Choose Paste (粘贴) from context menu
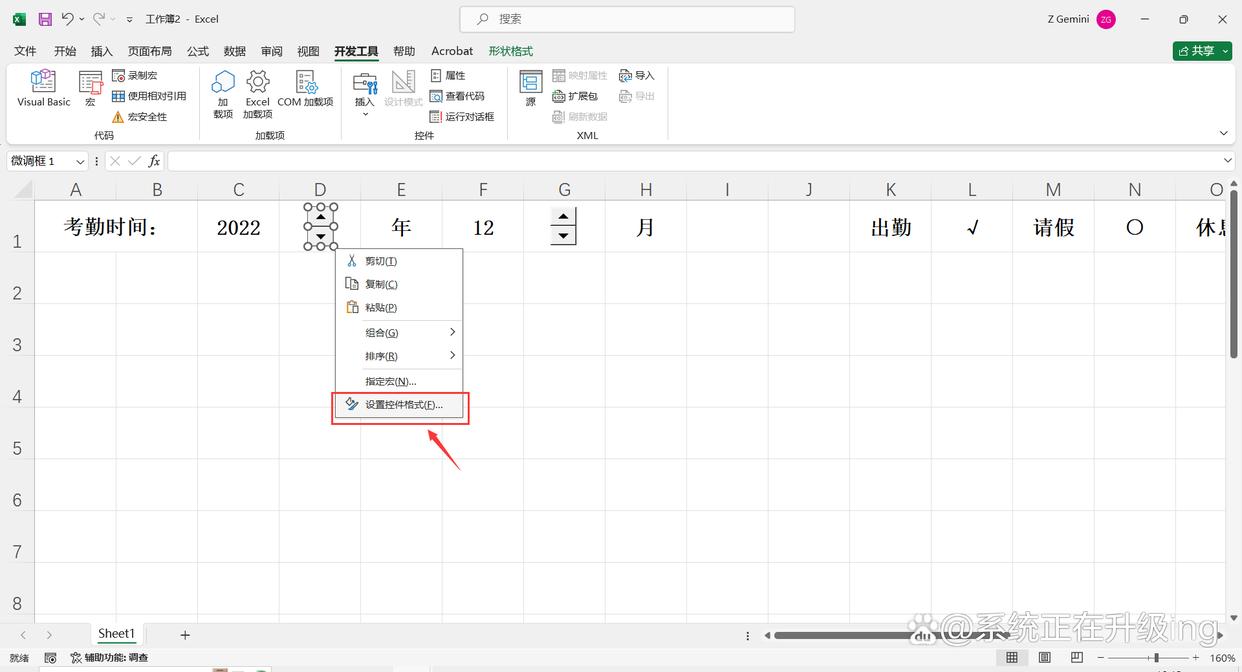 click(399, 308)
